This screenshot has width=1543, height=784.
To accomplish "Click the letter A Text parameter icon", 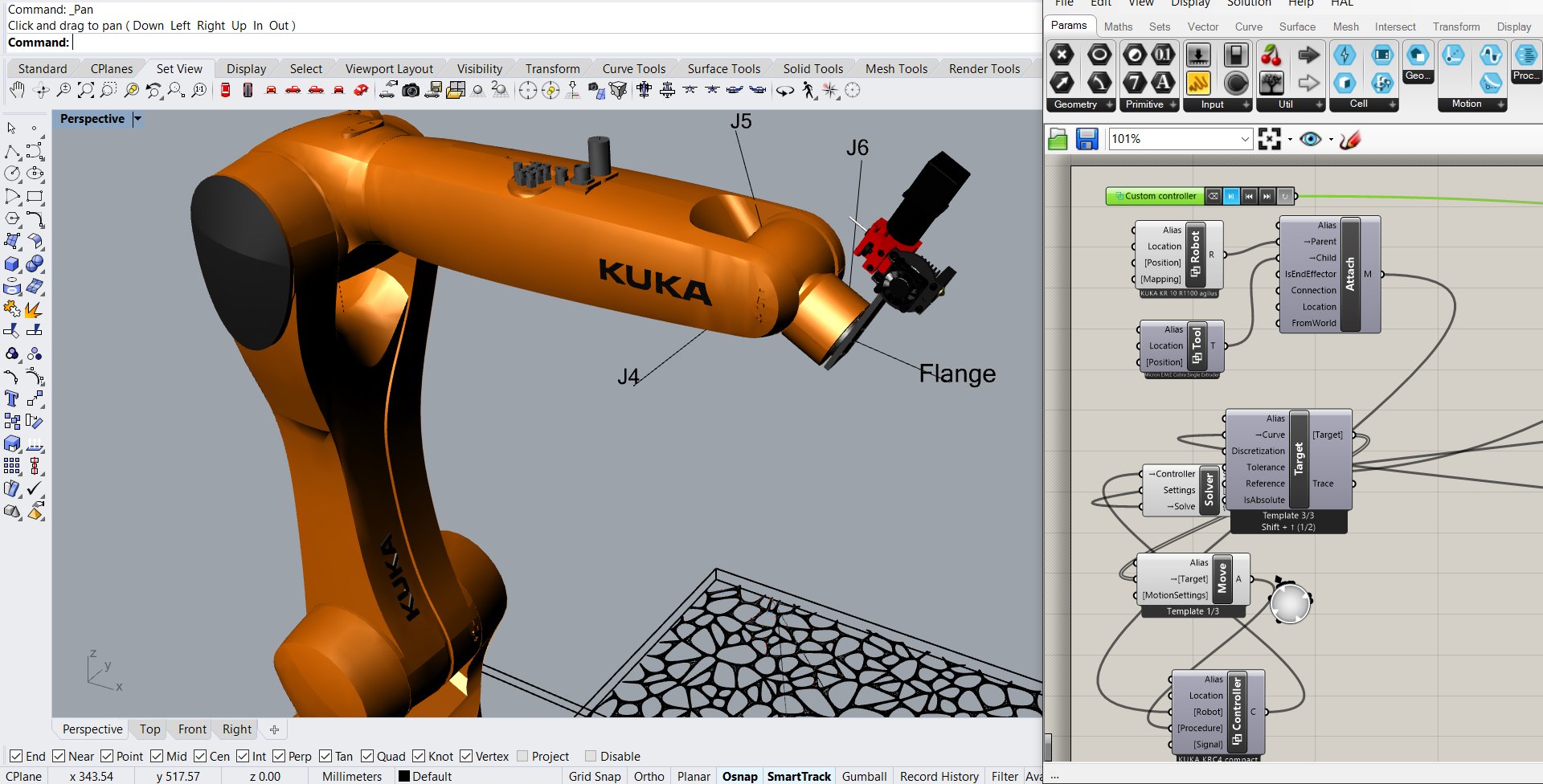I will (1163, 83).
